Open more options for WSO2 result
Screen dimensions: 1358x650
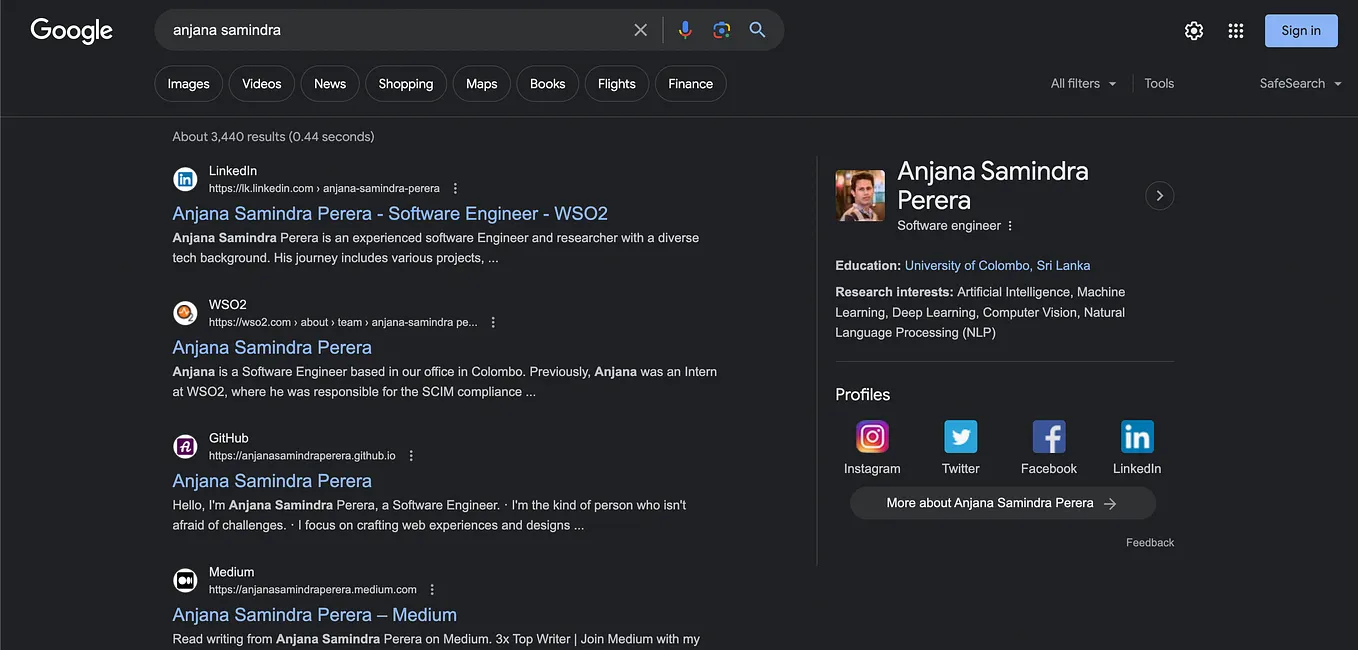(493, 322)
